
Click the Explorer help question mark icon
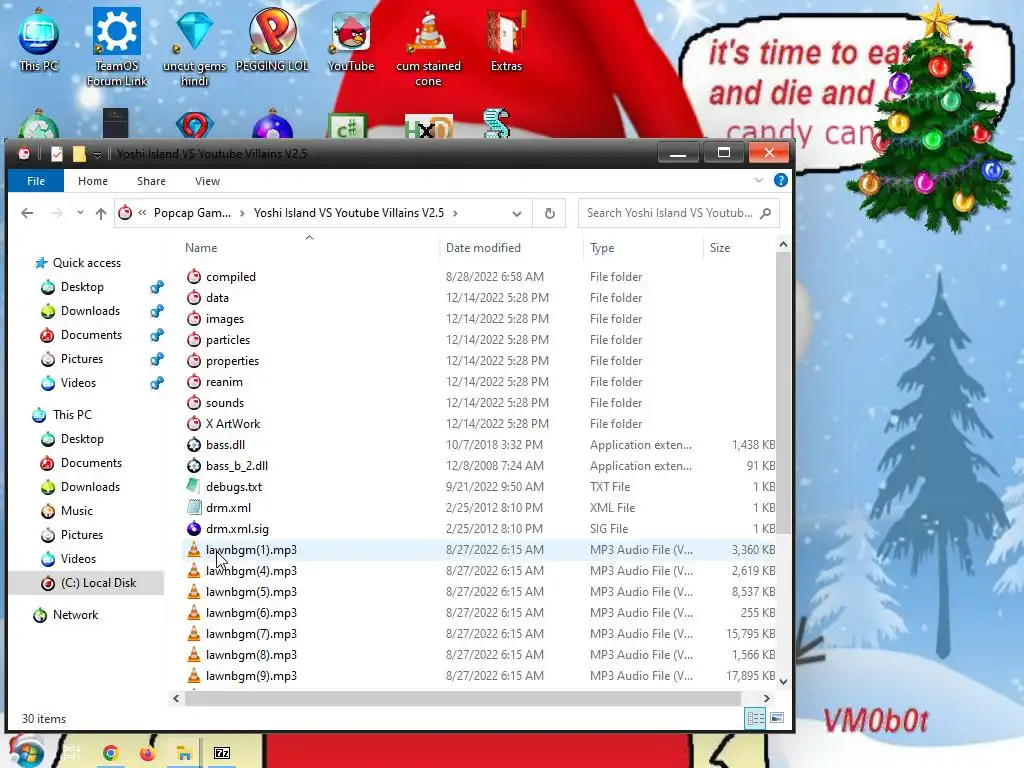(780, 180)
